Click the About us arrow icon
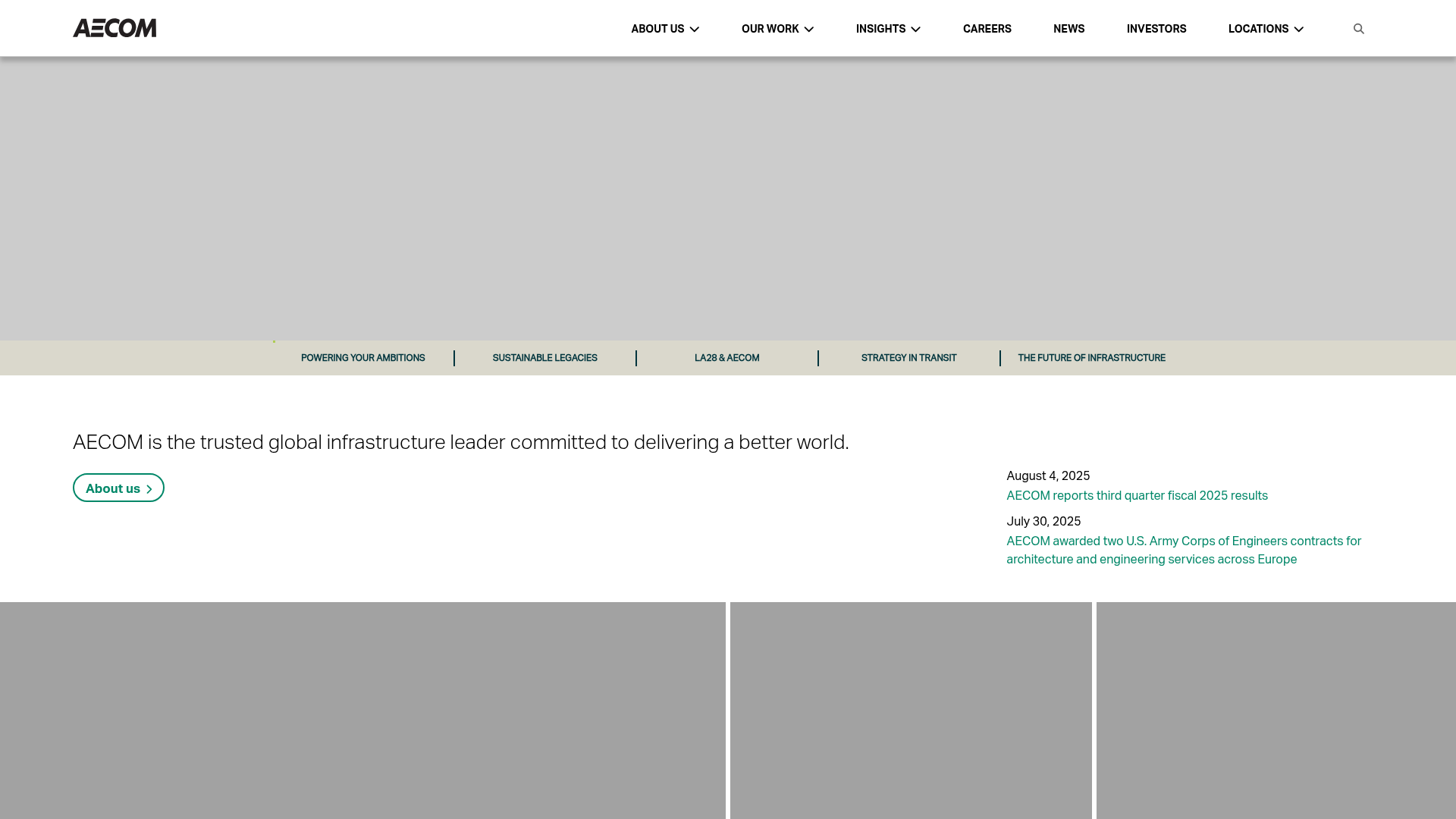This screenshot has height=819, width=1456. [x=149, y=488]
